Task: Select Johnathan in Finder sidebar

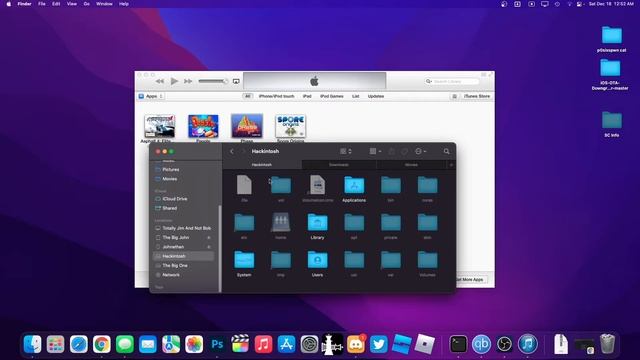Action: (173, 247)
